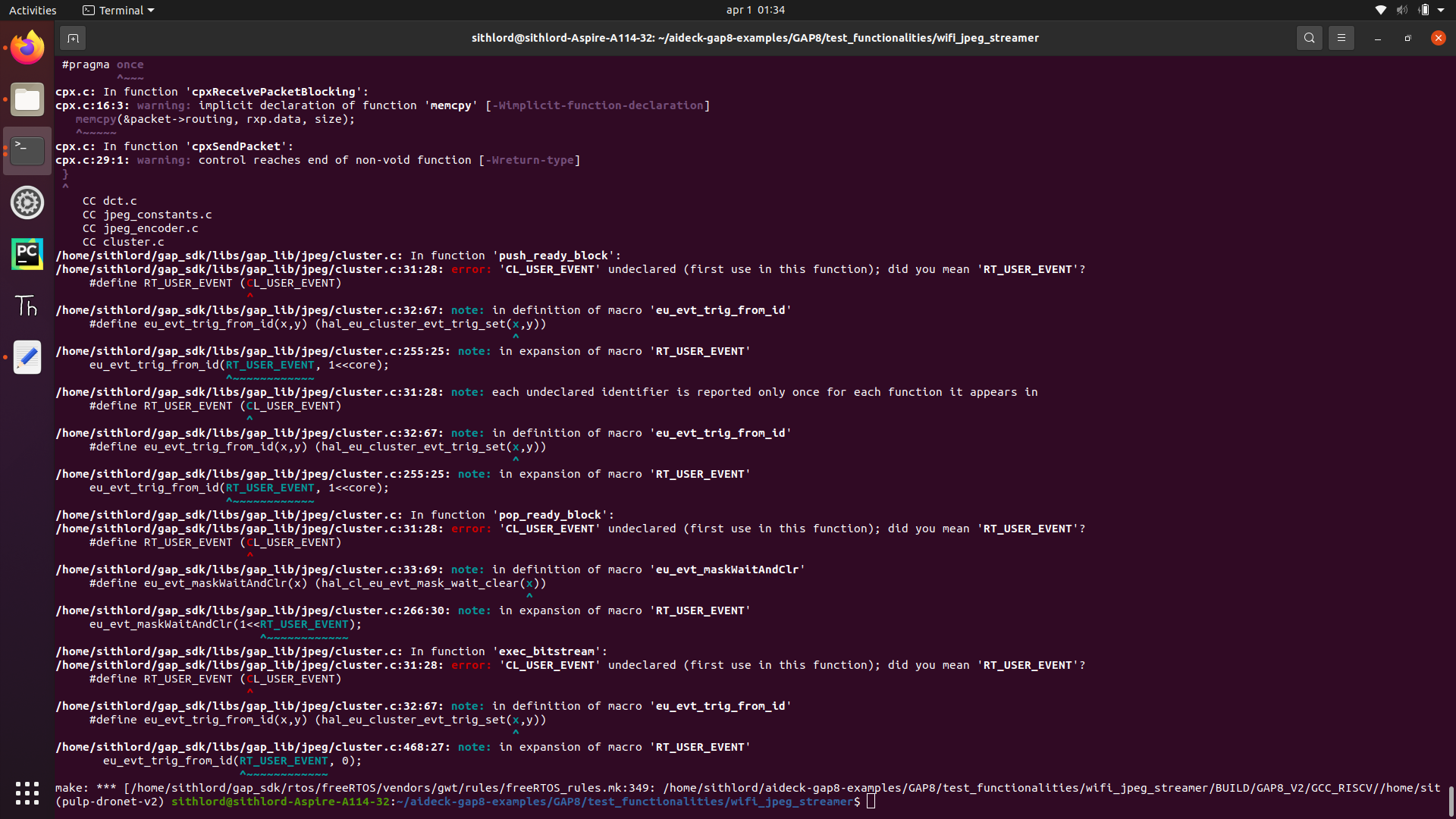This screenshot has height=819, width=1456.
Task: Open the Files app in the dock
Action: pos(27,99)
